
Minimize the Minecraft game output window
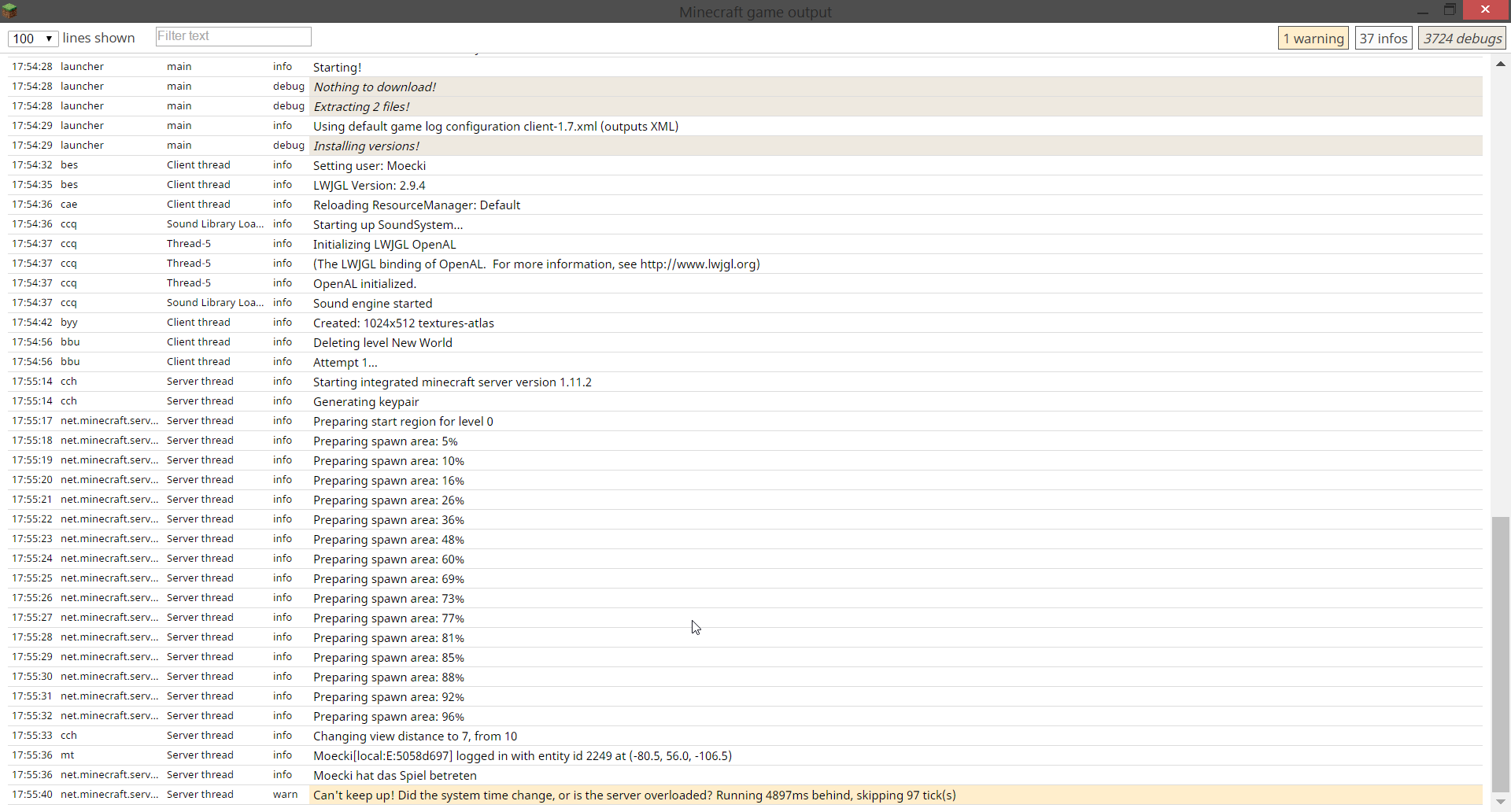point(1423,11)
